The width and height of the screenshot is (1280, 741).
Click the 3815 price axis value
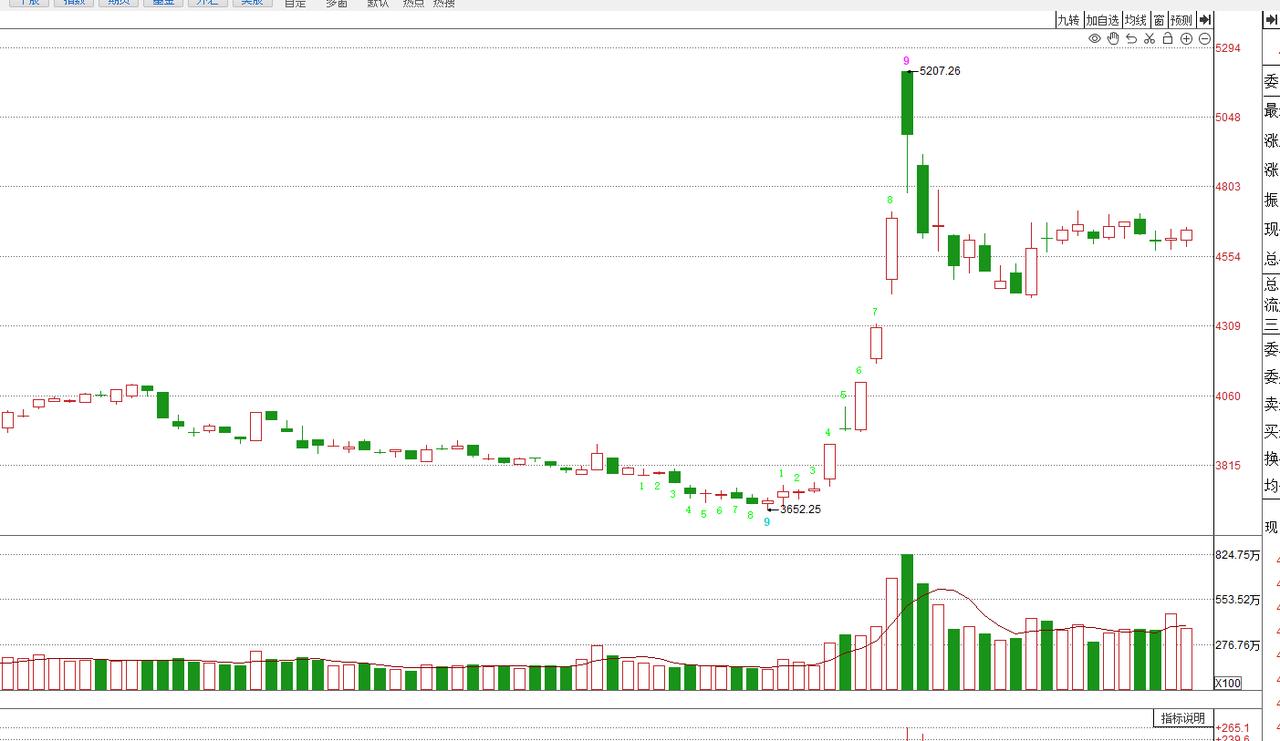click(1228, 465)
